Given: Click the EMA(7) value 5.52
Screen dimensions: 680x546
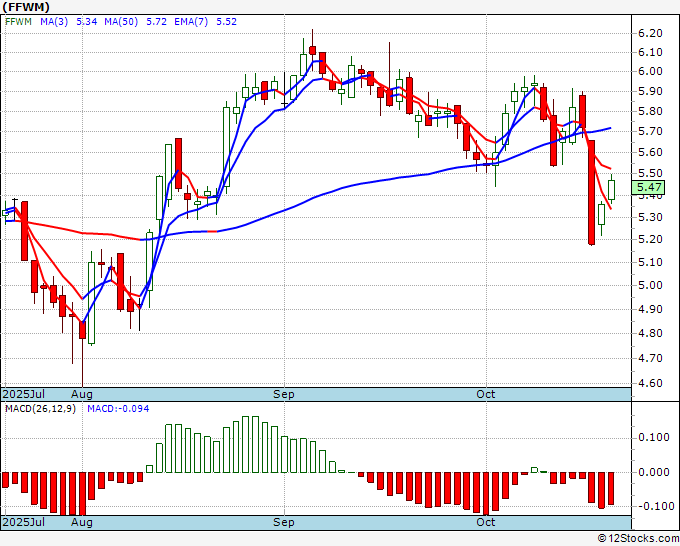Looking at the screenshot, I should click(x=226, y=22).
